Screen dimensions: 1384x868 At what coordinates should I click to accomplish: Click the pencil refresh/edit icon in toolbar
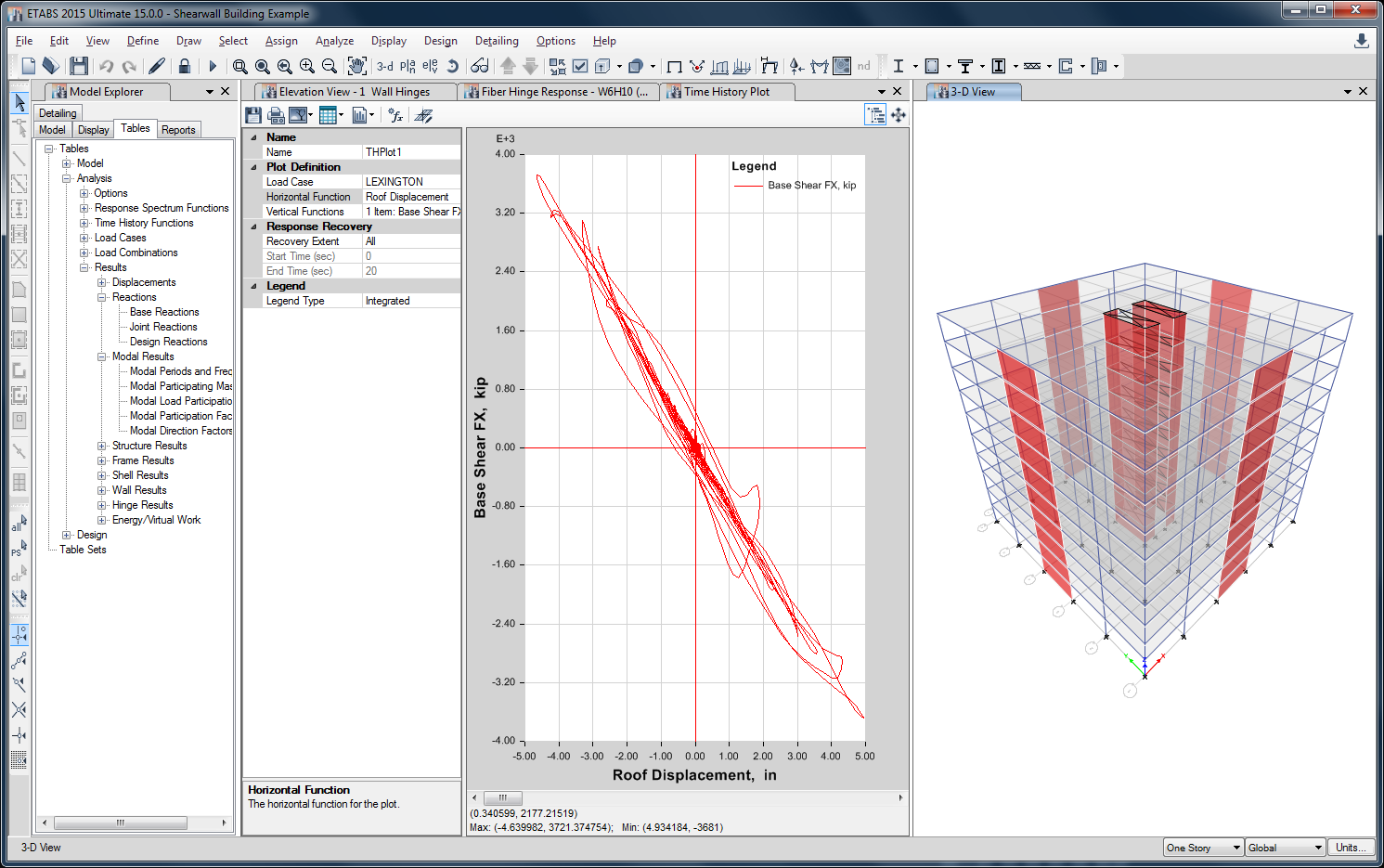point(157,66)
